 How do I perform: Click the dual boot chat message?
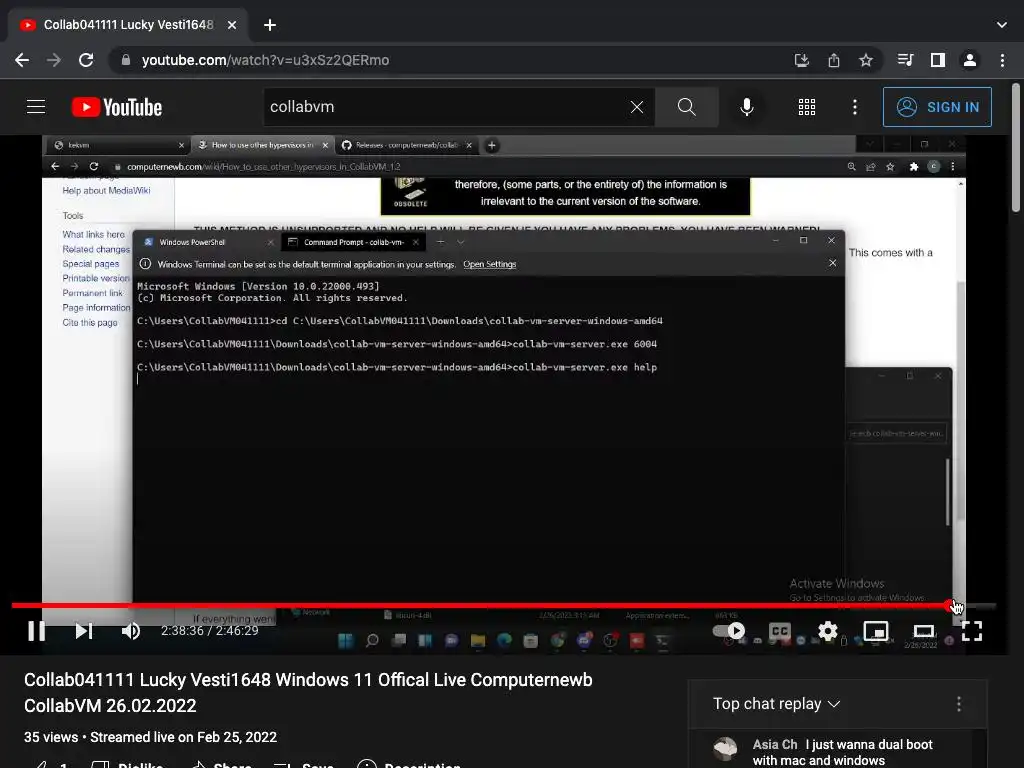[x=843, y=752]
